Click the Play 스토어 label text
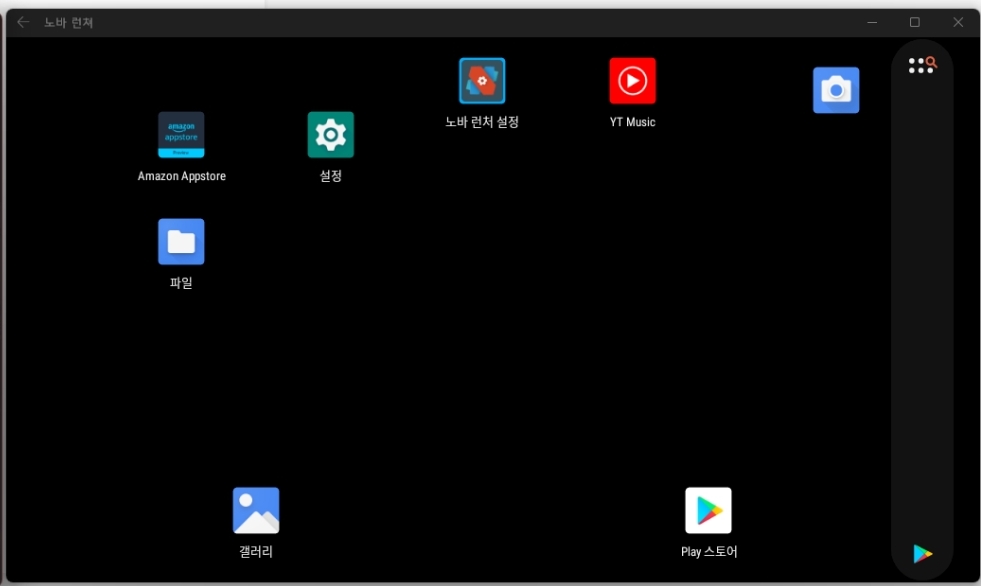The height and width of the screenshot is (586, 981). (709, 552)
